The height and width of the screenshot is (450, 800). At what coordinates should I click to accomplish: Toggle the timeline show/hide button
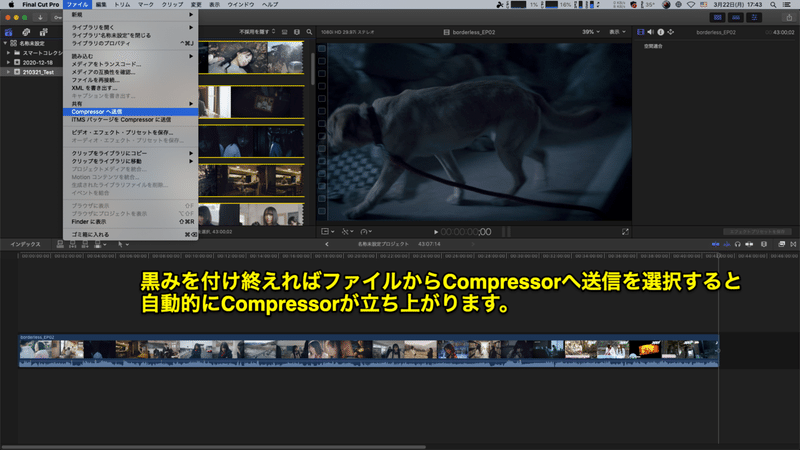point(736,17)
